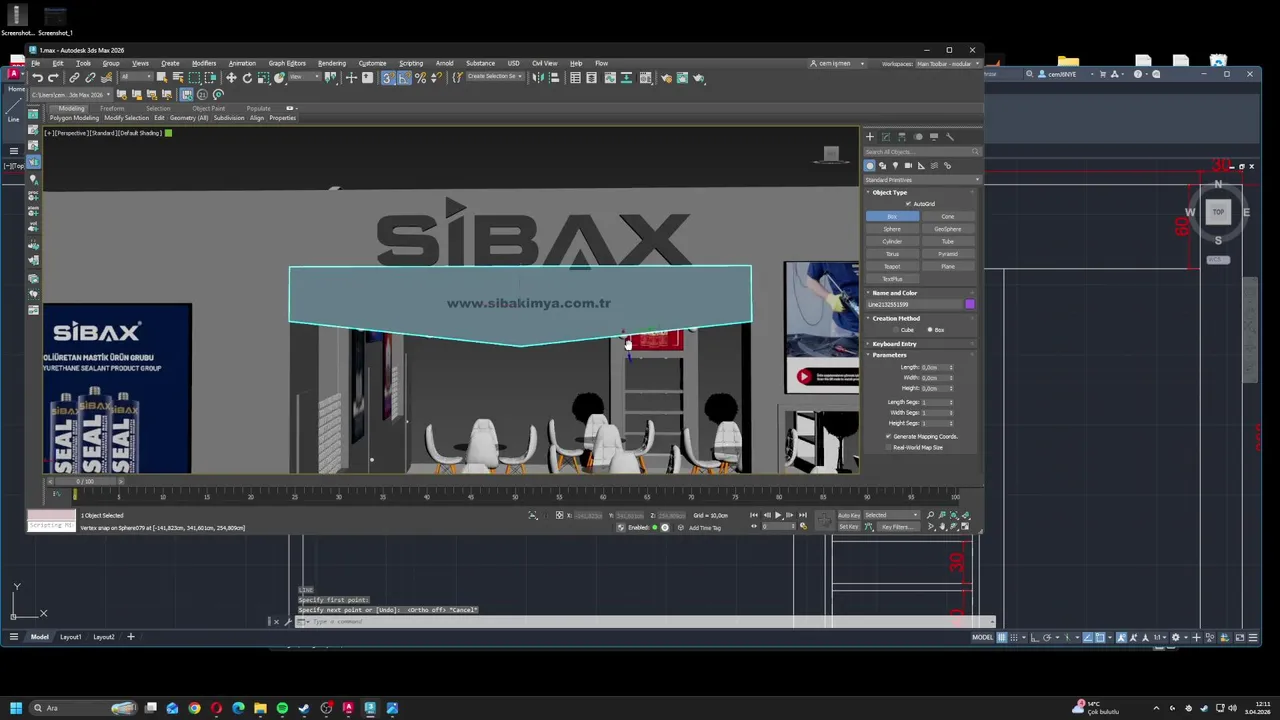The width and height of the screenshot is (1280, 720).
Task: Click the Zoom magnifier viewport icon
Action: pyautogui.click(x=930, y=515)
